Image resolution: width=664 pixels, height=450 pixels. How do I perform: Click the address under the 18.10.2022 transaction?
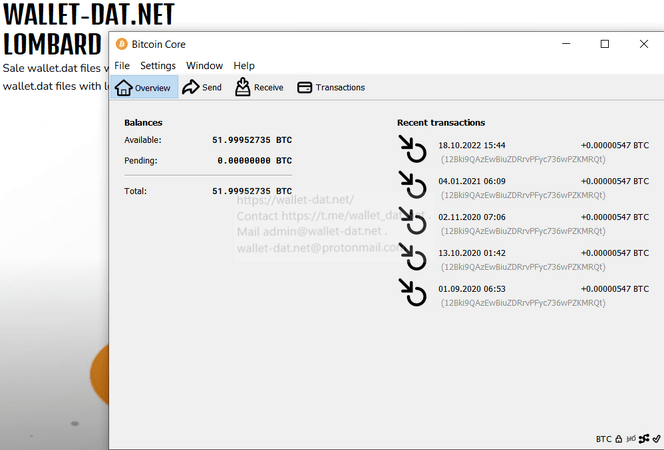coord(523,159)
